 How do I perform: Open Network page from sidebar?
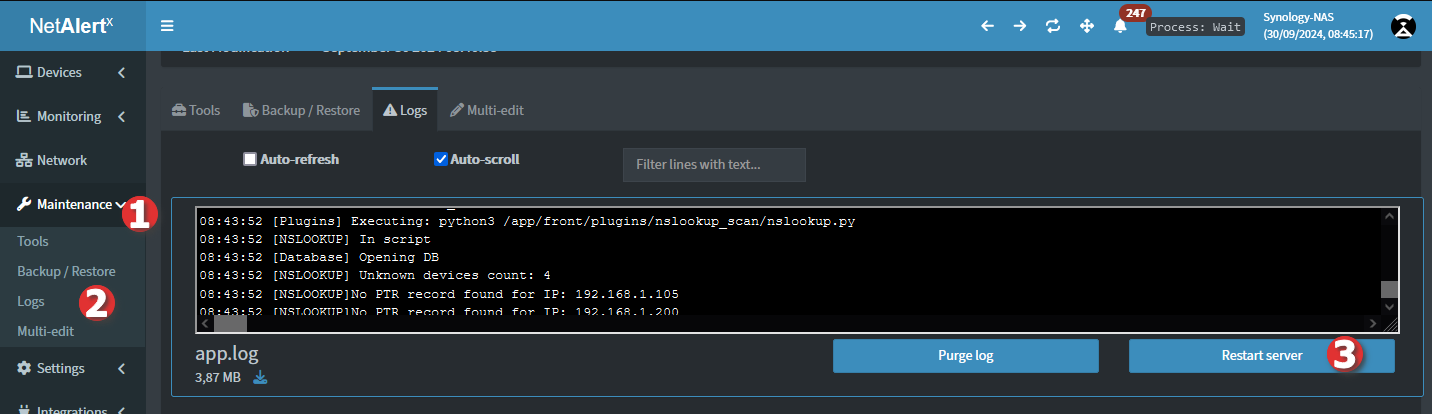[x=62, y=160]
